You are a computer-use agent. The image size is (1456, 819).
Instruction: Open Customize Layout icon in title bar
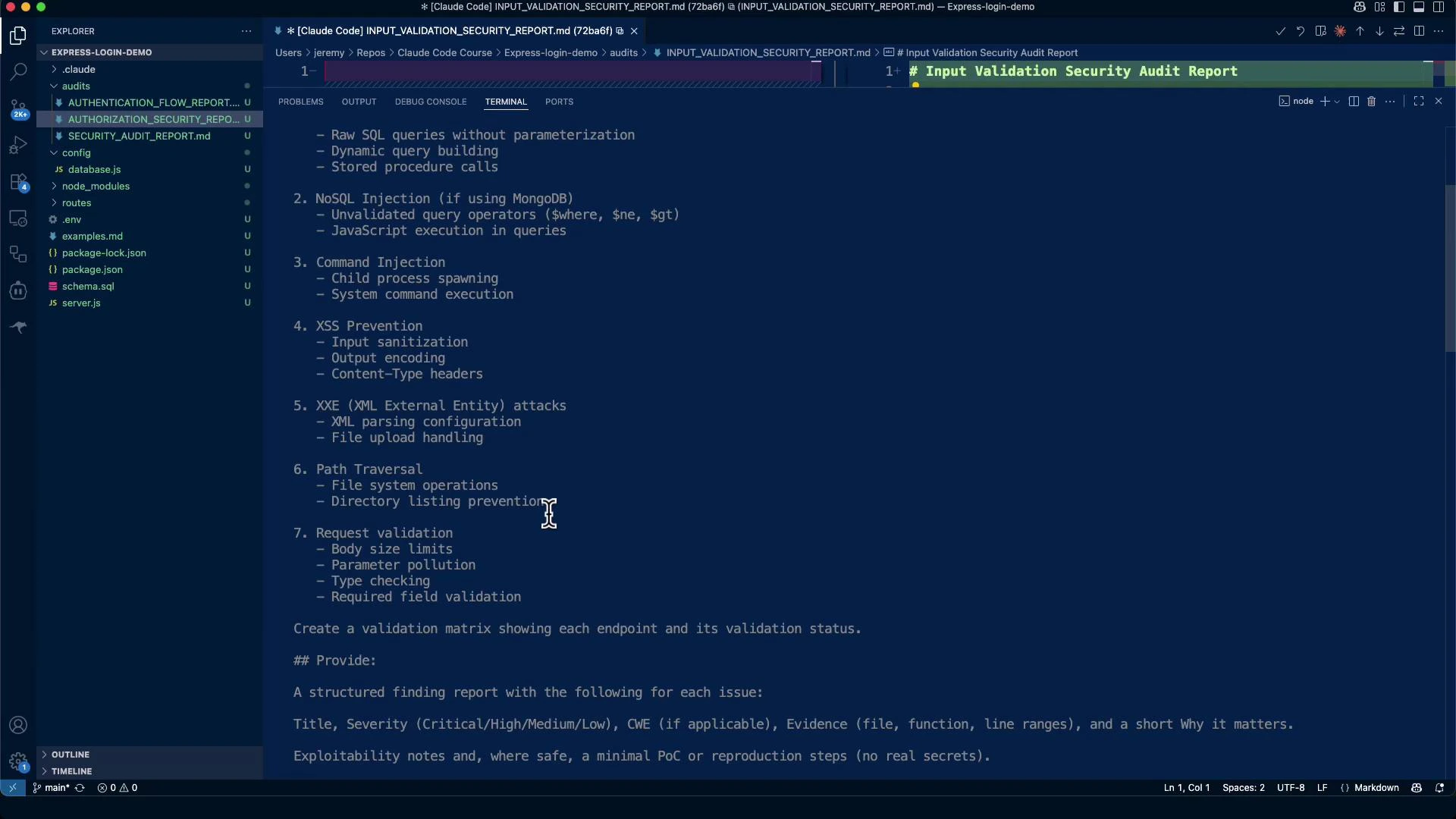(x=1379, y=7)
